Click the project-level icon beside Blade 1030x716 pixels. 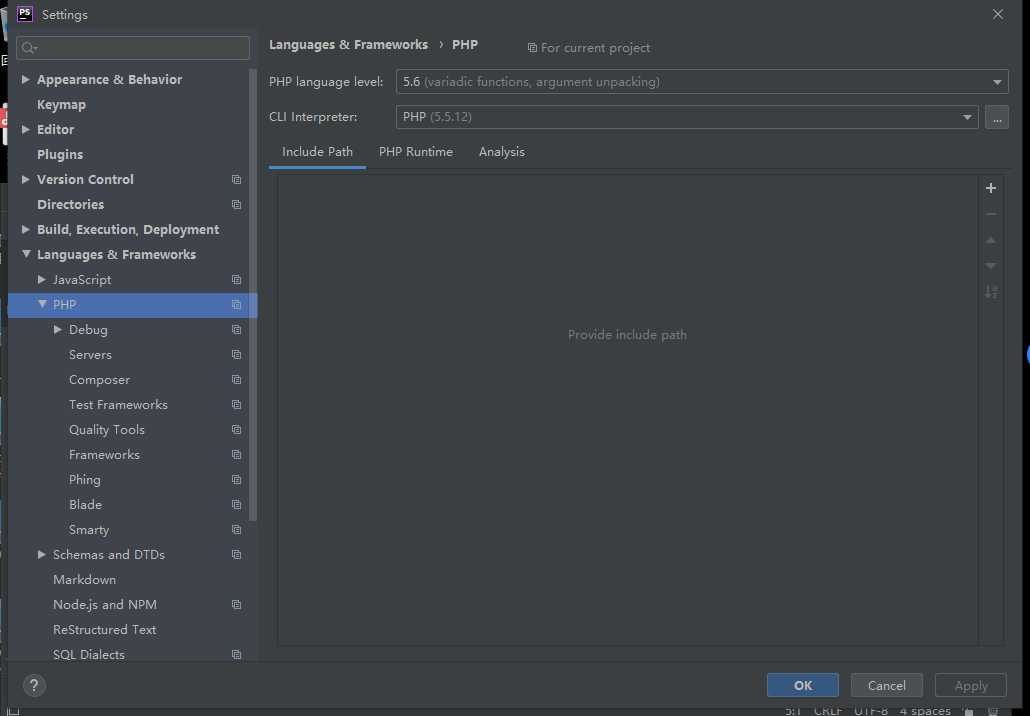pos(236,504)
